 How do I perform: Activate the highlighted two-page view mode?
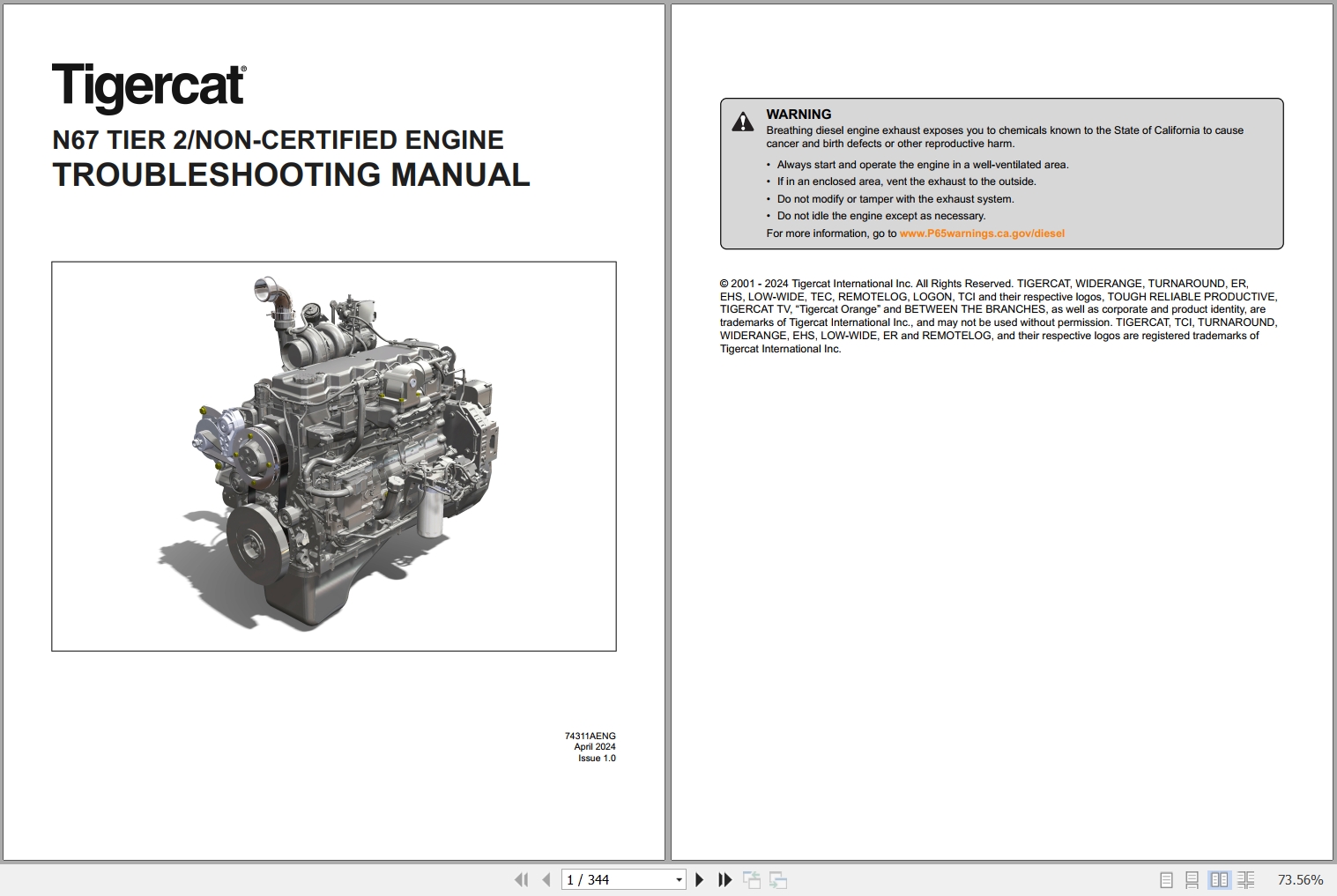(x=1220, y=879)
